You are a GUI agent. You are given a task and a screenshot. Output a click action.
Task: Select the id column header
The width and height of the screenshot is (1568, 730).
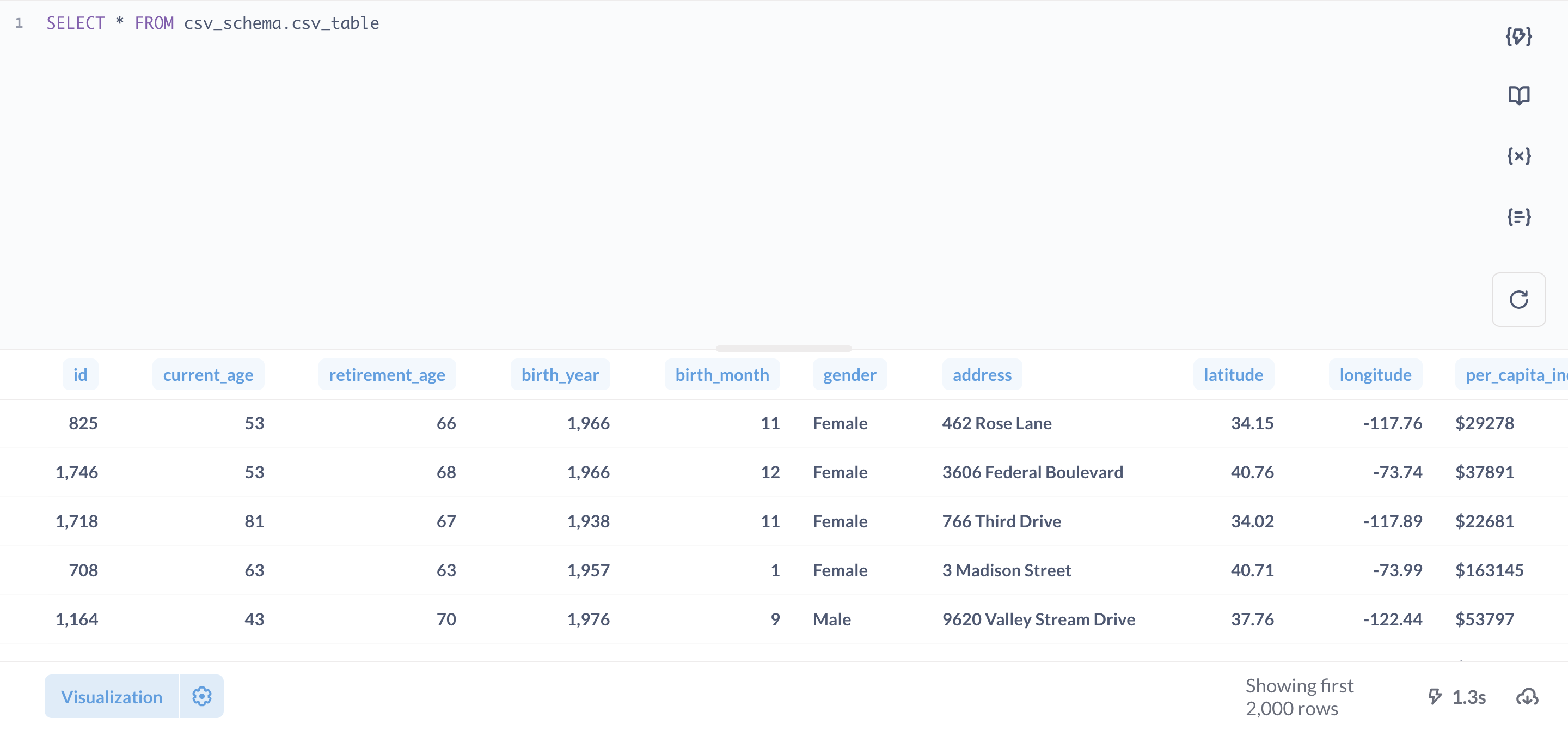tap(81, 374)
